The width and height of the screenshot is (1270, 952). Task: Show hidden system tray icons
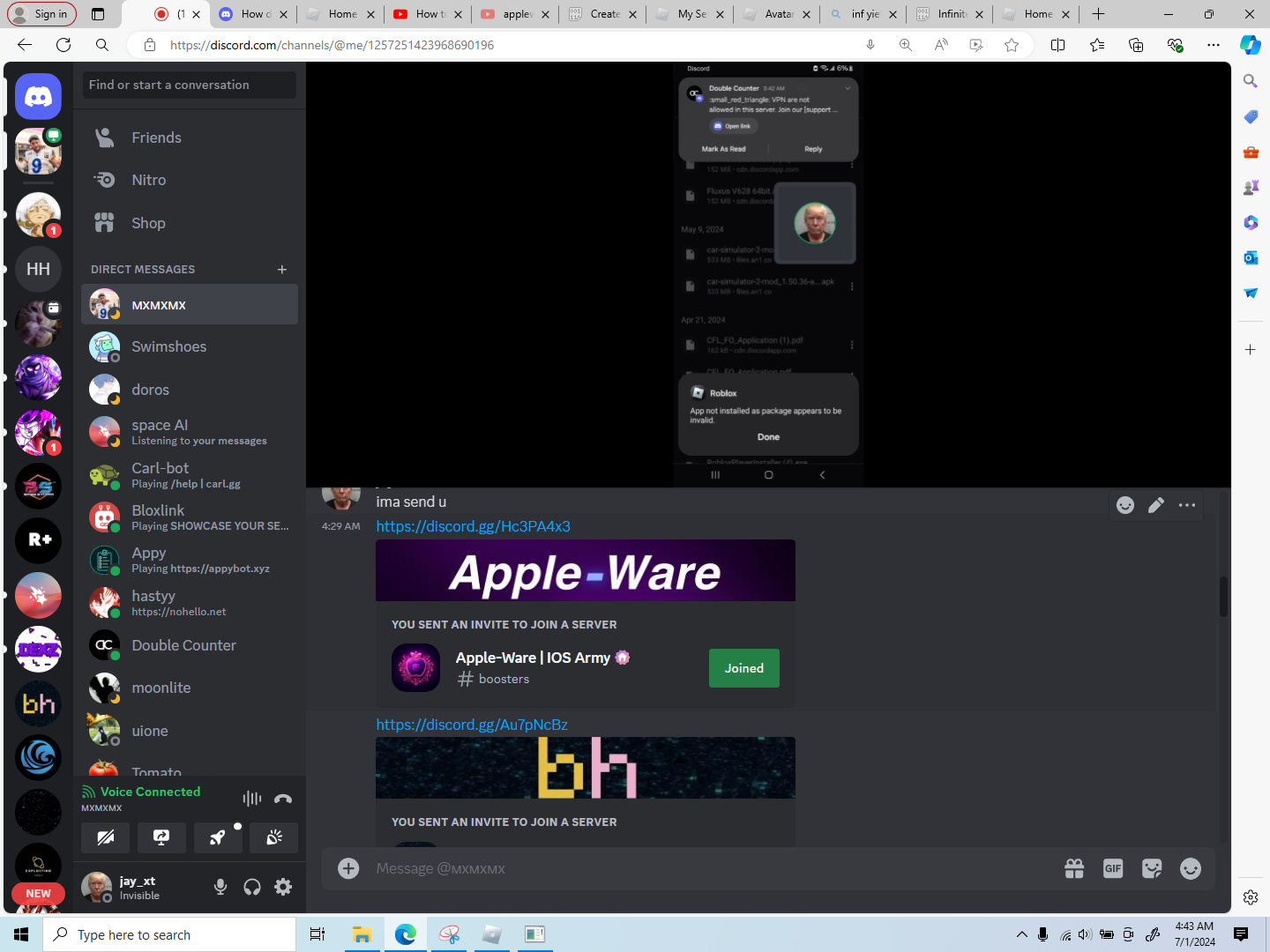click(x=1021, y=934)
